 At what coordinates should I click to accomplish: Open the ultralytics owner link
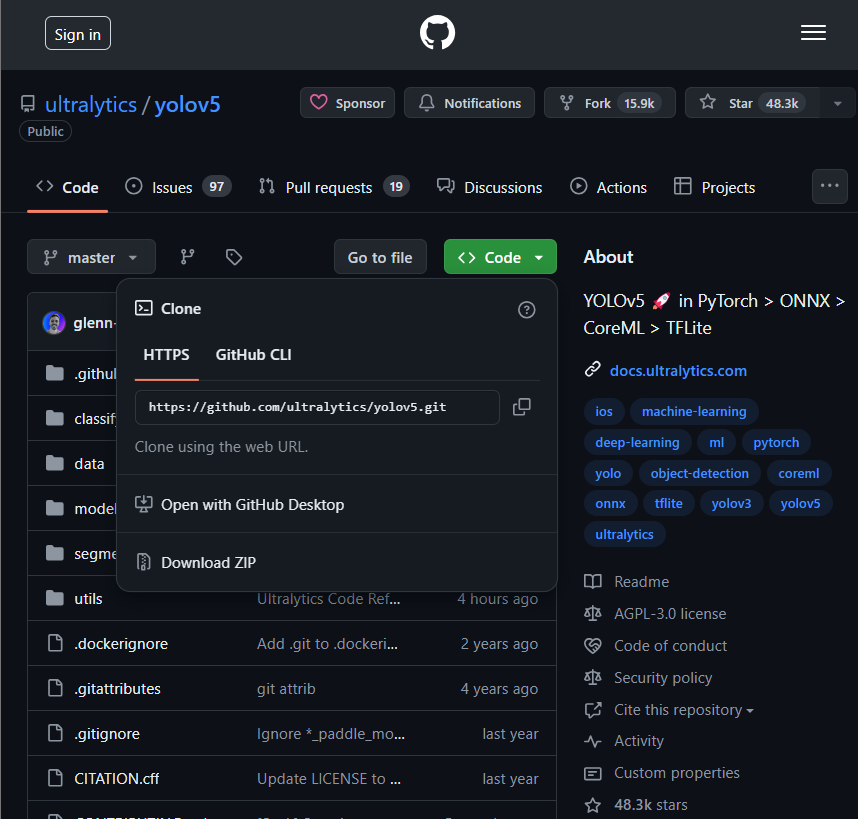click(91, 104)
